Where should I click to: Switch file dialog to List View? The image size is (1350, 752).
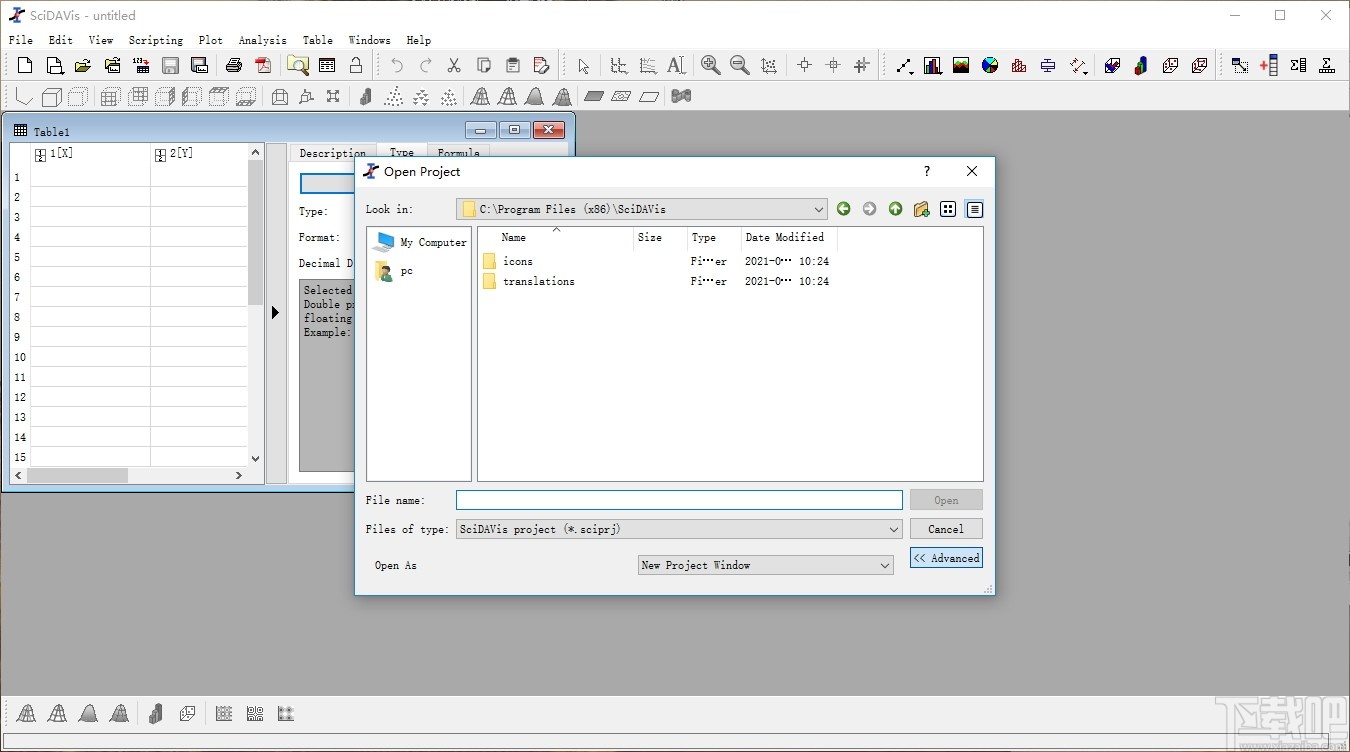click(x=948, y=209)
